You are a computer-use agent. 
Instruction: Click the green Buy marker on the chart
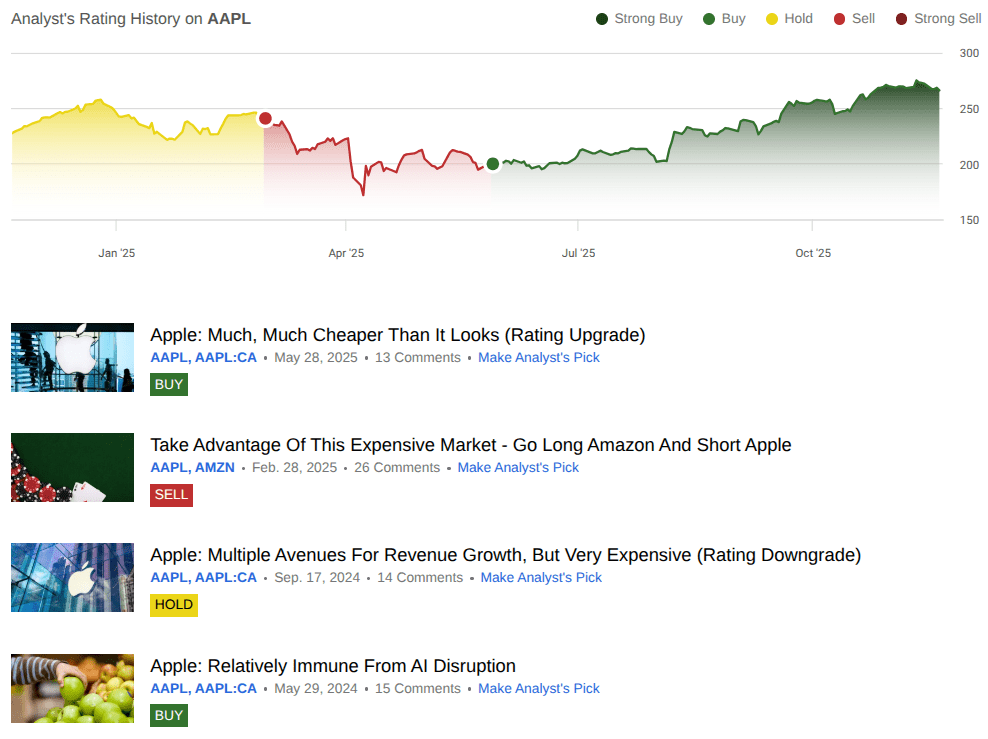(x=492, y=165)
